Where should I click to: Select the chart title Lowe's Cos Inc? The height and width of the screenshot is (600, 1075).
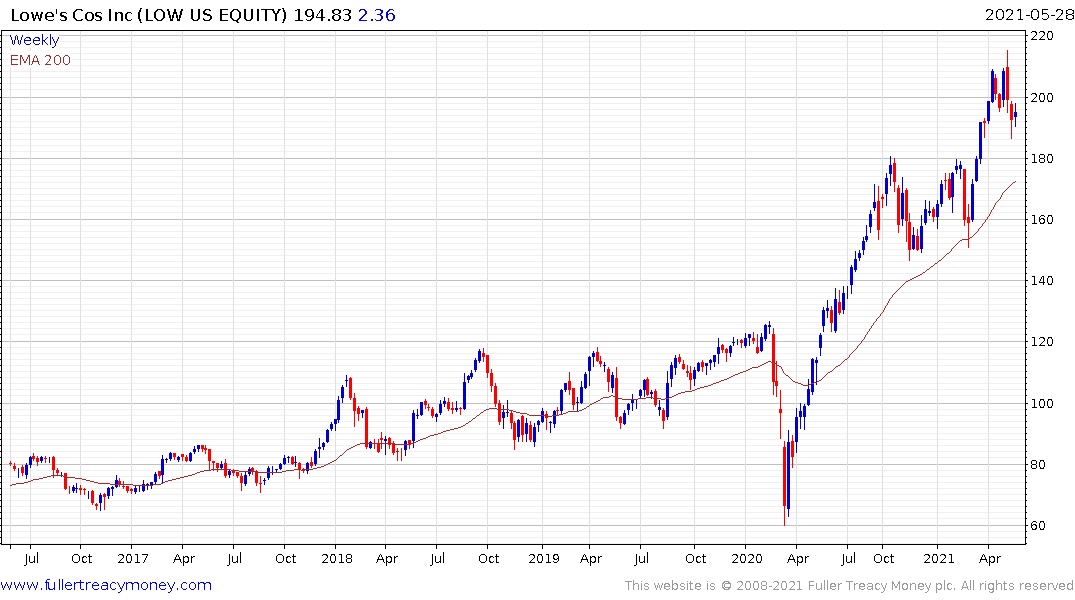[73, 15]
